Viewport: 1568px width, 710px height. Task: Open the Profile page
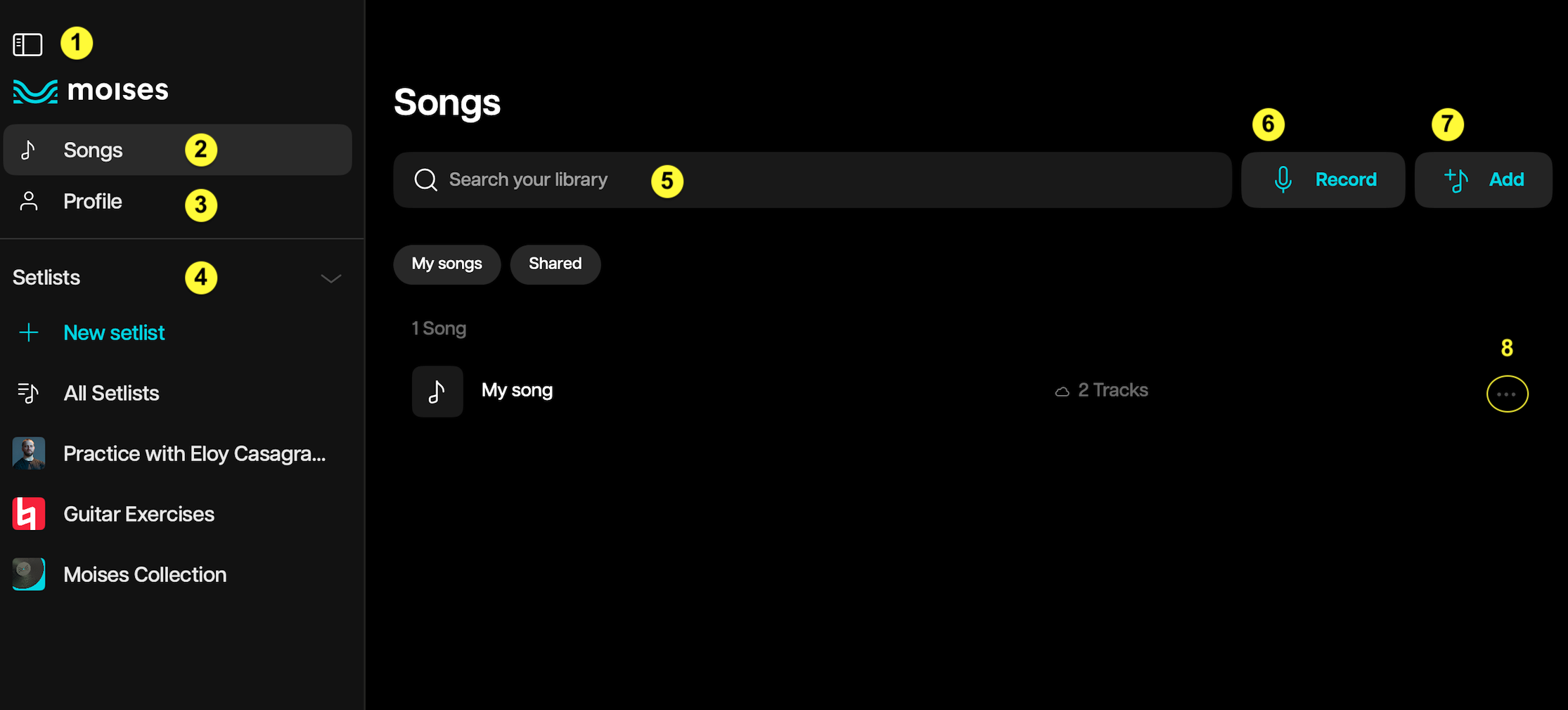tap(92, 201)
